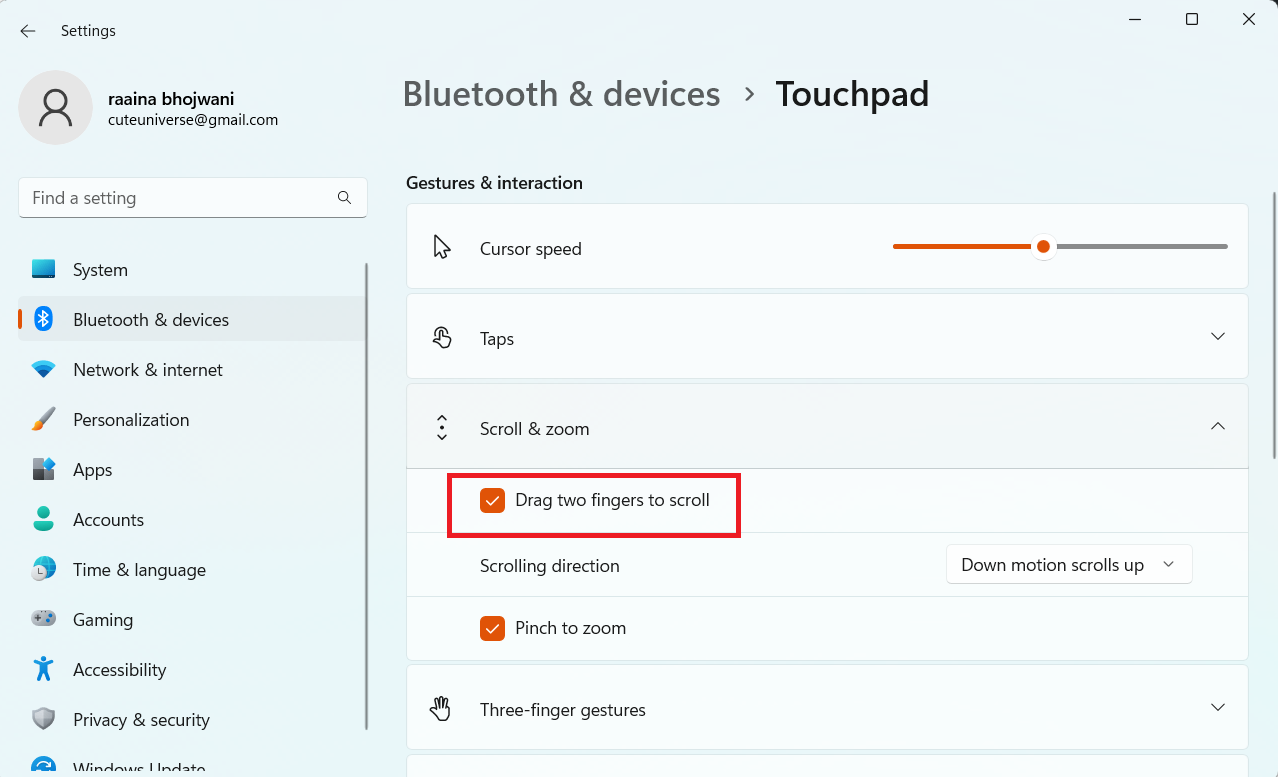
Task: Click the Find a setting search box
Action: pyautogui.click(x=180, y=198)
